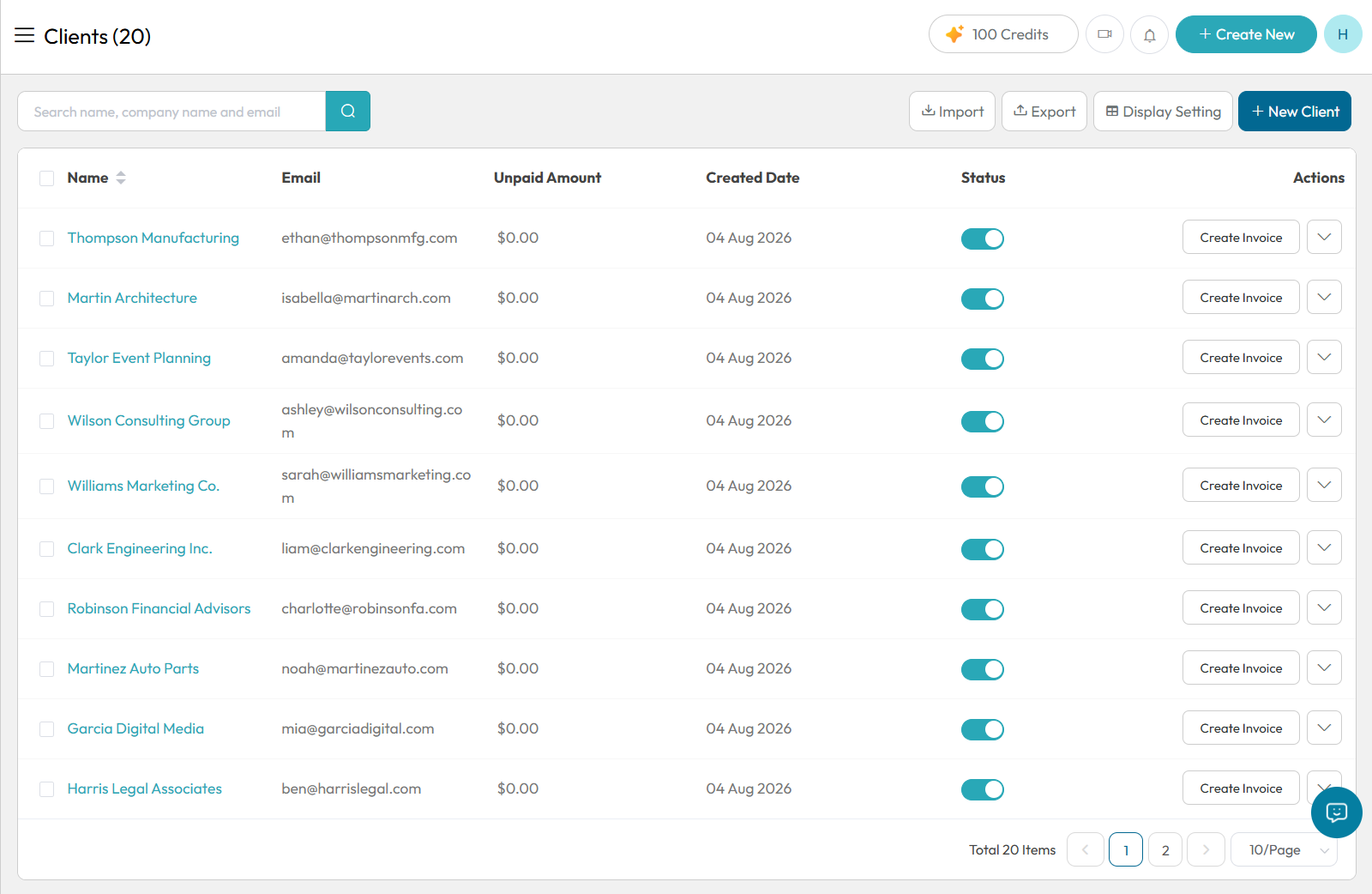
Task: Disable Martinez Auto Parts status
Action: coord(983,669)
